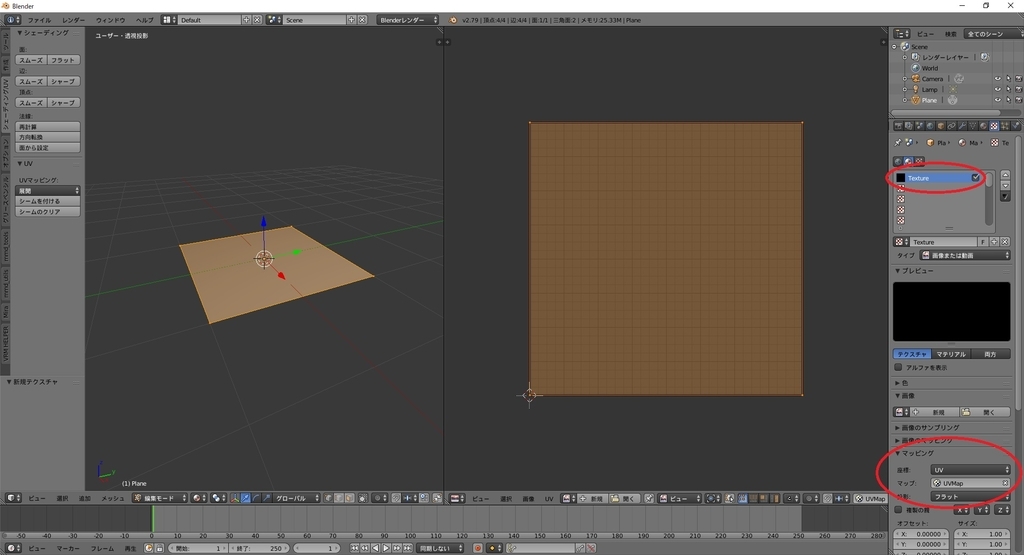The width and height of the screenshot is (1024, 555).
Task: Enable the アルファを表示 checkbox
Action: point(899,368)
